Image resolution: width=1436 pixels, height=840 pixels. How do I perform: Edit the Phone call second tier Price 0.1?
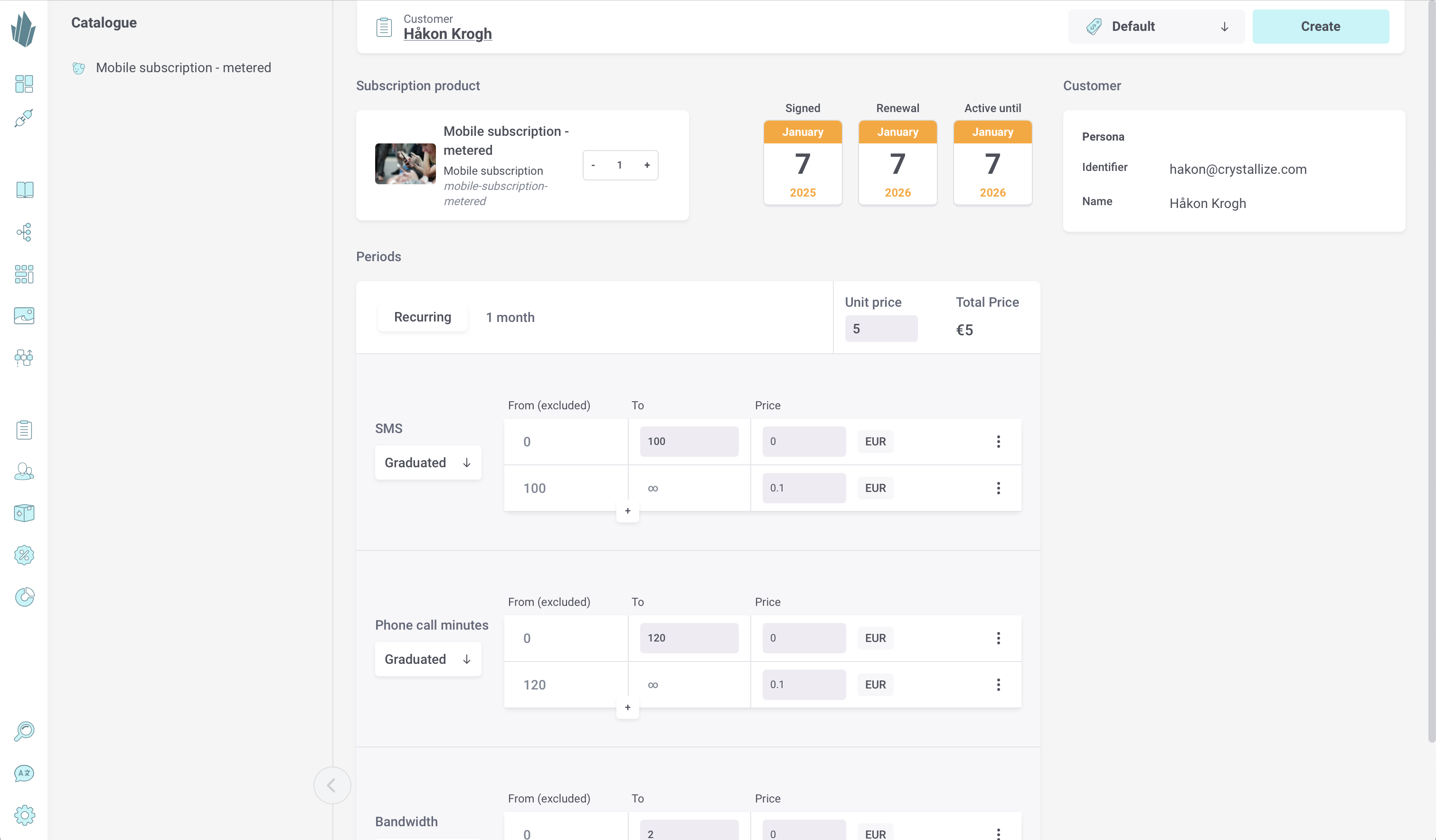(x=804, y=684)
